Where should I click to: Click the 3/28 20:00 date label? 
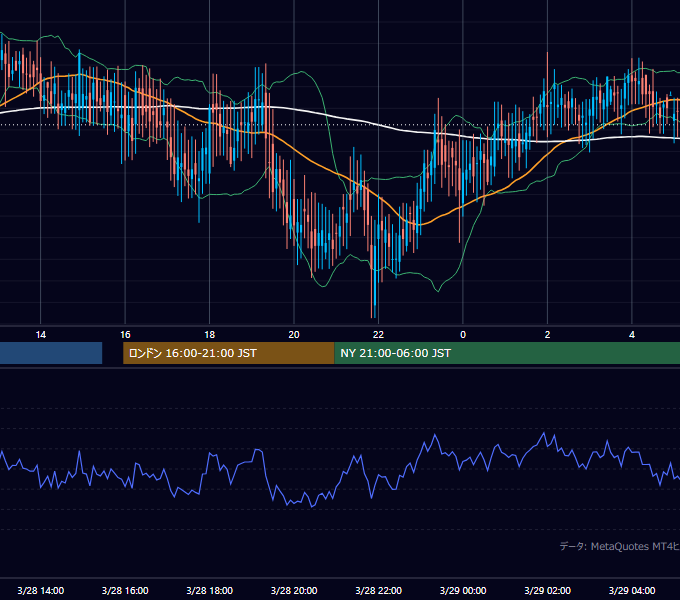(294, 590)
